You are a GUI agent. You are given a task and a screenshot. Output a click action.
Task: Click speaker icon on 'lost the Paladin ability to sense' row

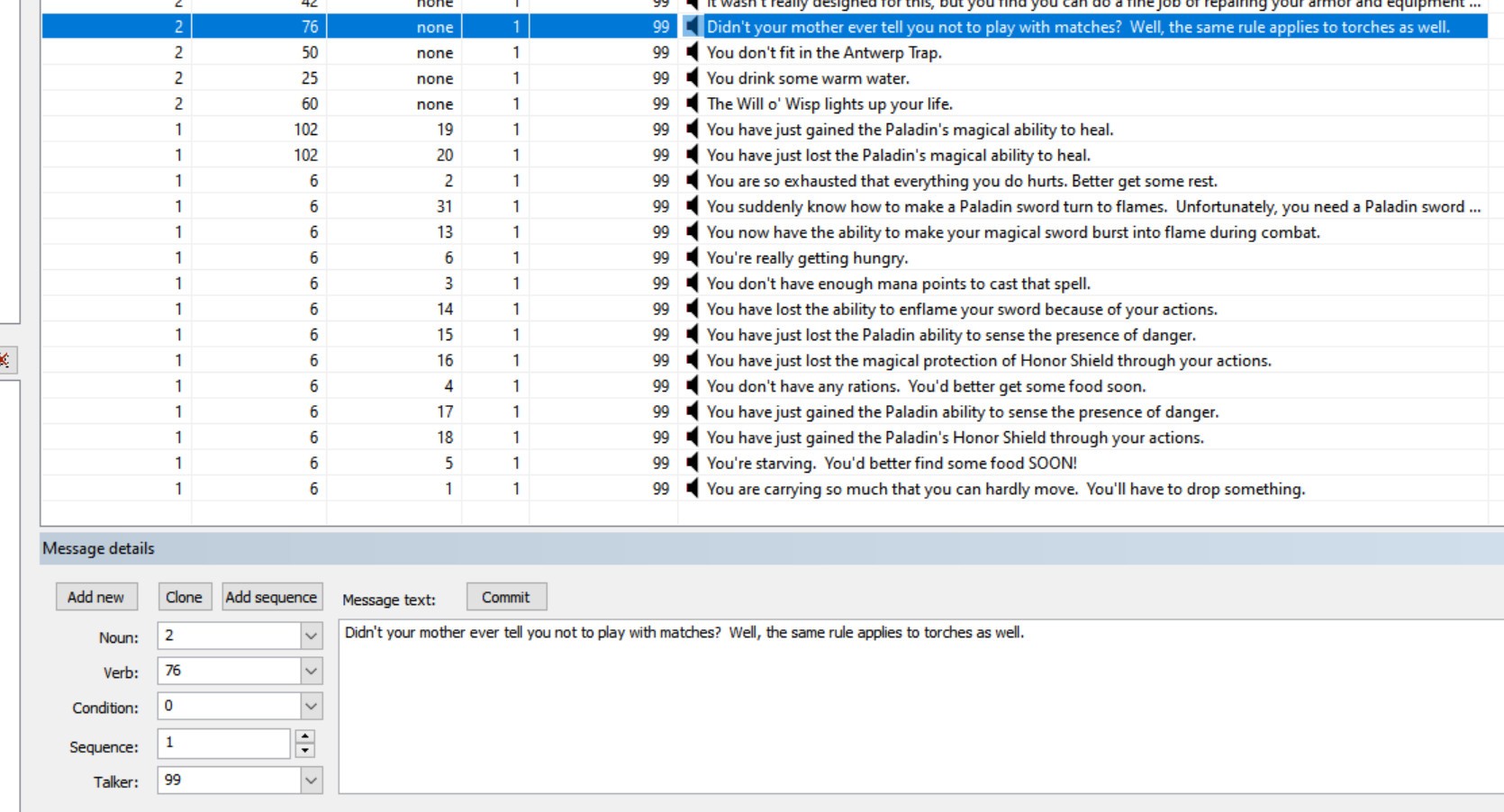pos(692,335)
